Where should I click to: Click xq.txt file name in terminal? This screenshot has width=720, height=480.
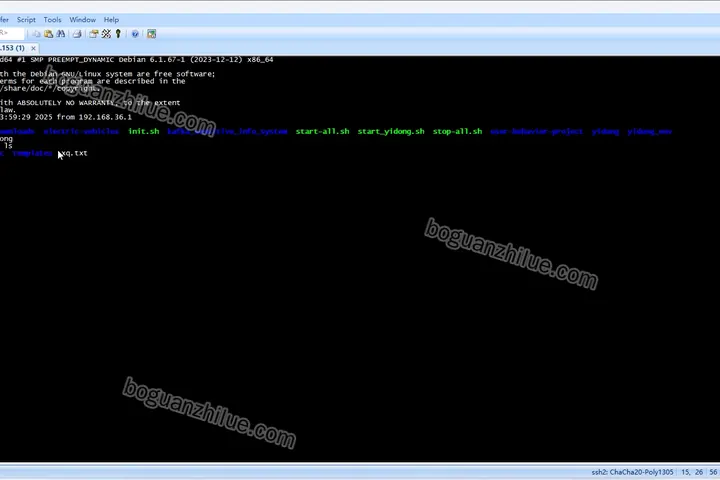click(73, 153)
